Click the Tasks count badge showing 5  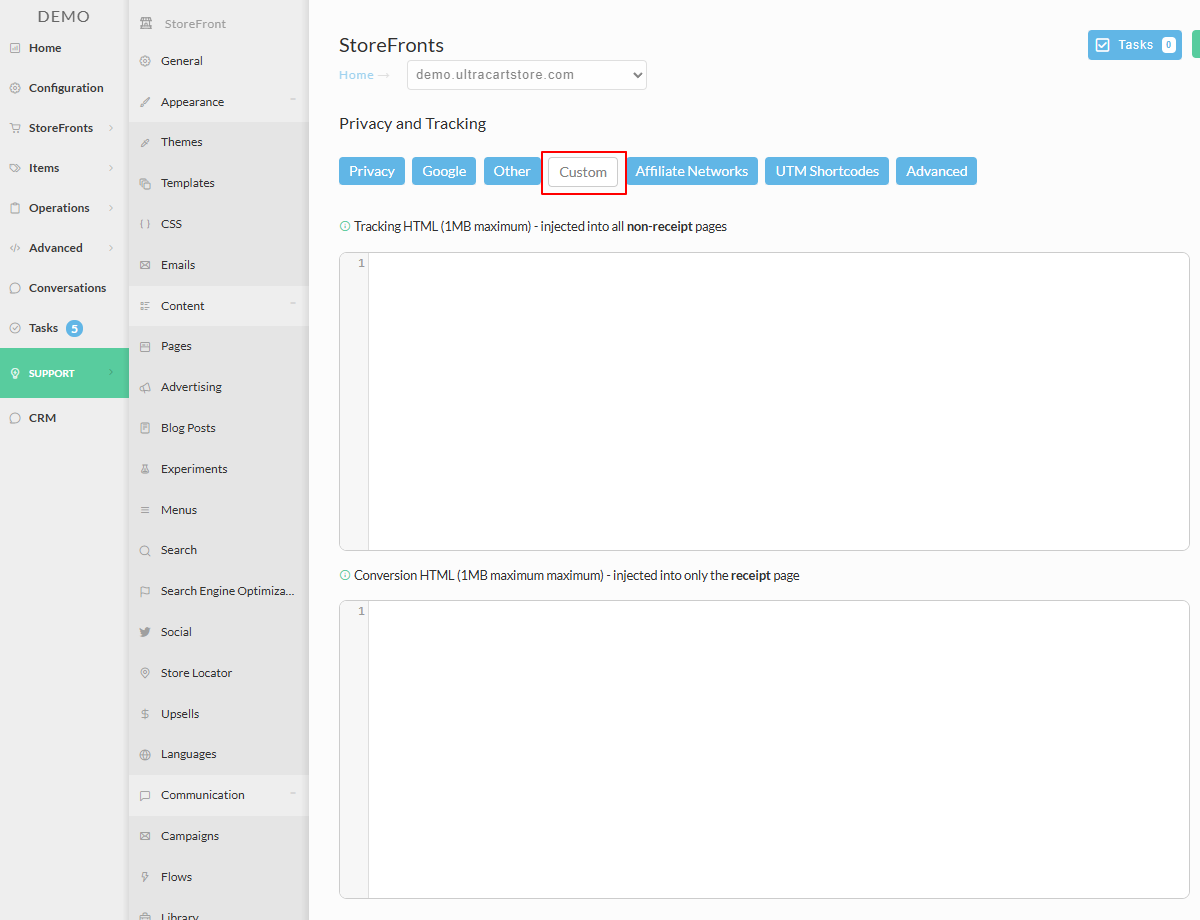[x=75, y=328]
